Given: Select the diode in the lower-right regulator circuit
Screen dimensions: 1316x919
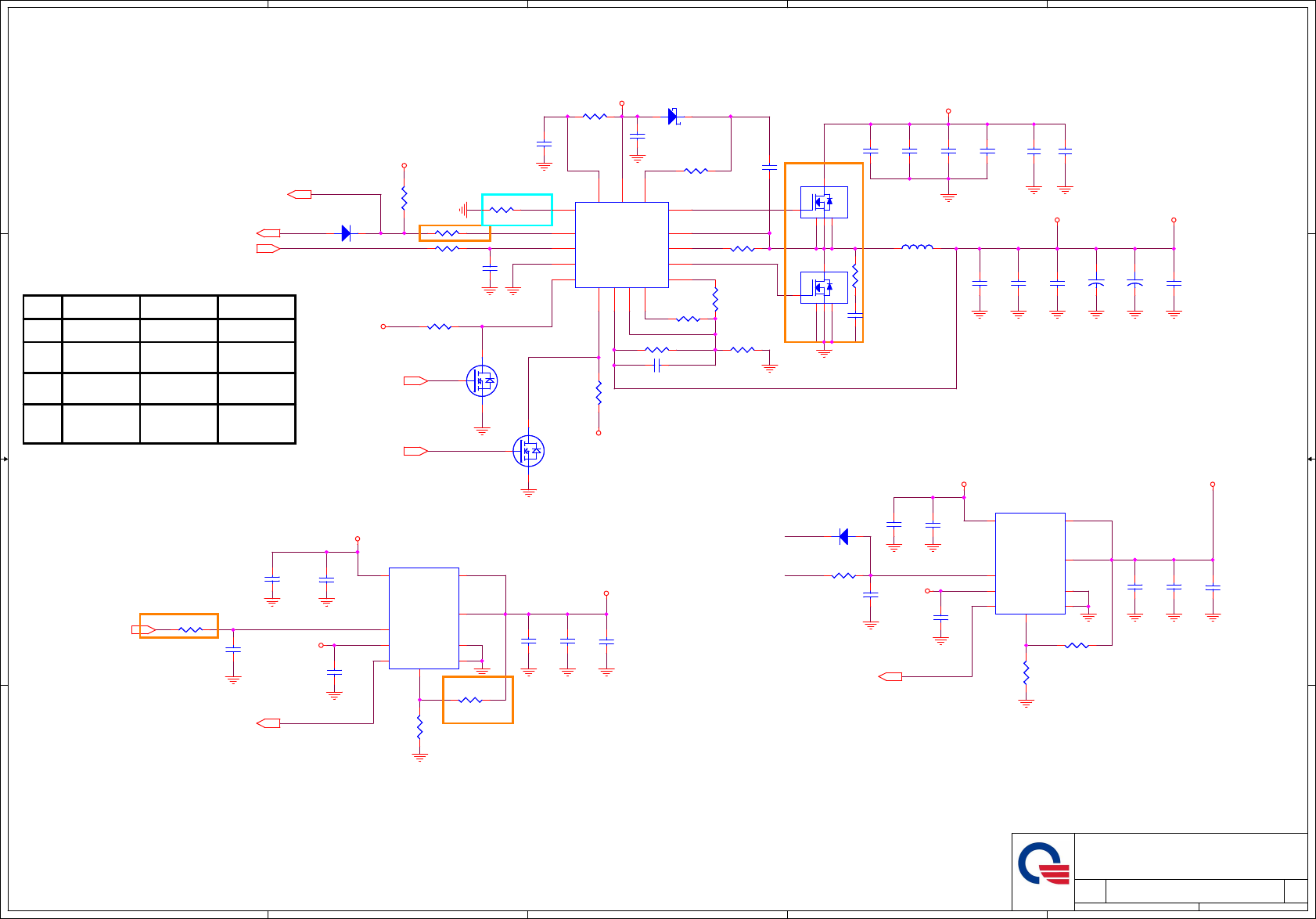Looking at the screenshot, I should click(843, 536).
